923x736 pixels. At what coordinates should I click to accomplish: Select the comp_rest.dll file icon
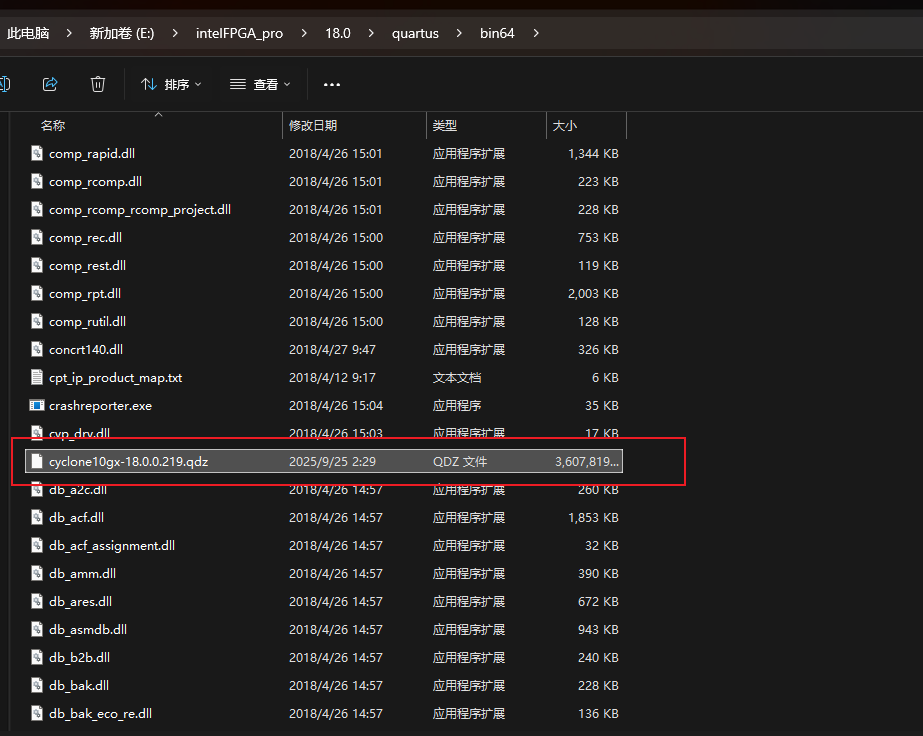coord(36,265)
